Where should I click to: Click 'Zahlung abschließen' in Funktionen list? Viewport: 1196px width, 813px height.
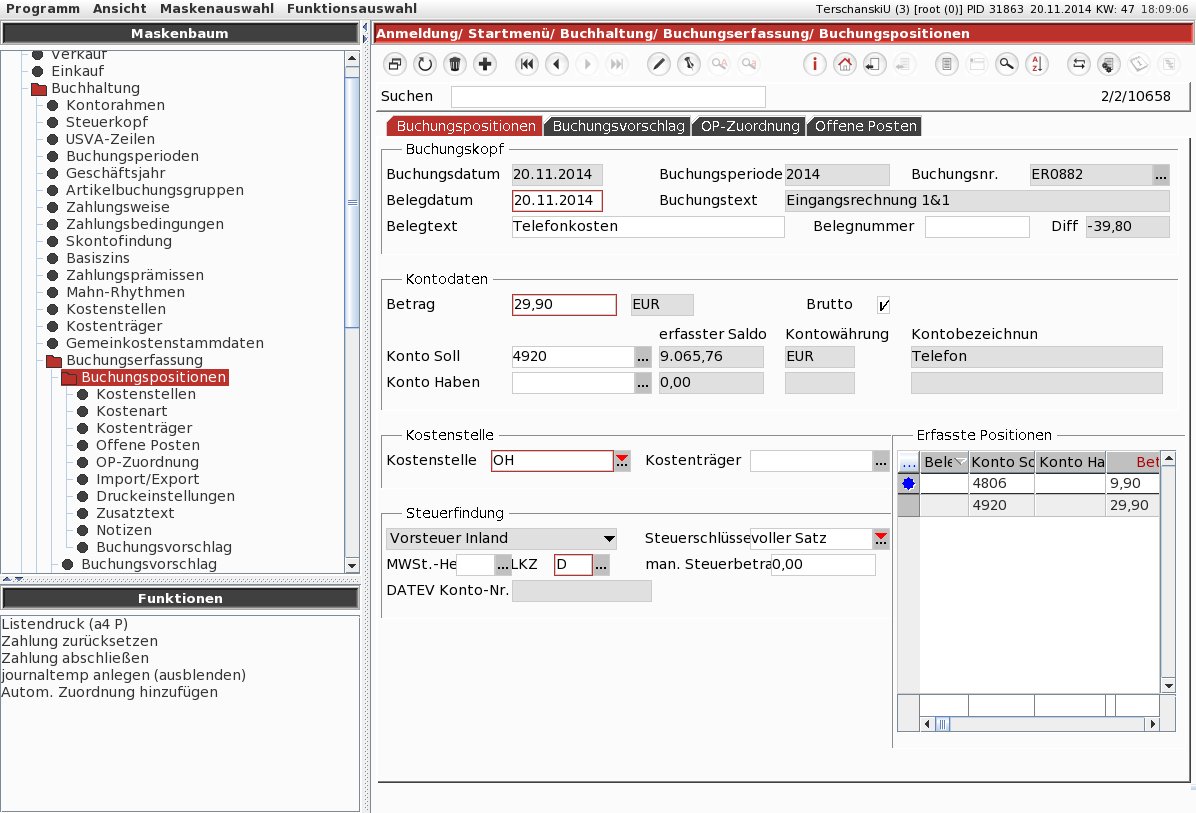pyautogui.click(x=75, y=658)
